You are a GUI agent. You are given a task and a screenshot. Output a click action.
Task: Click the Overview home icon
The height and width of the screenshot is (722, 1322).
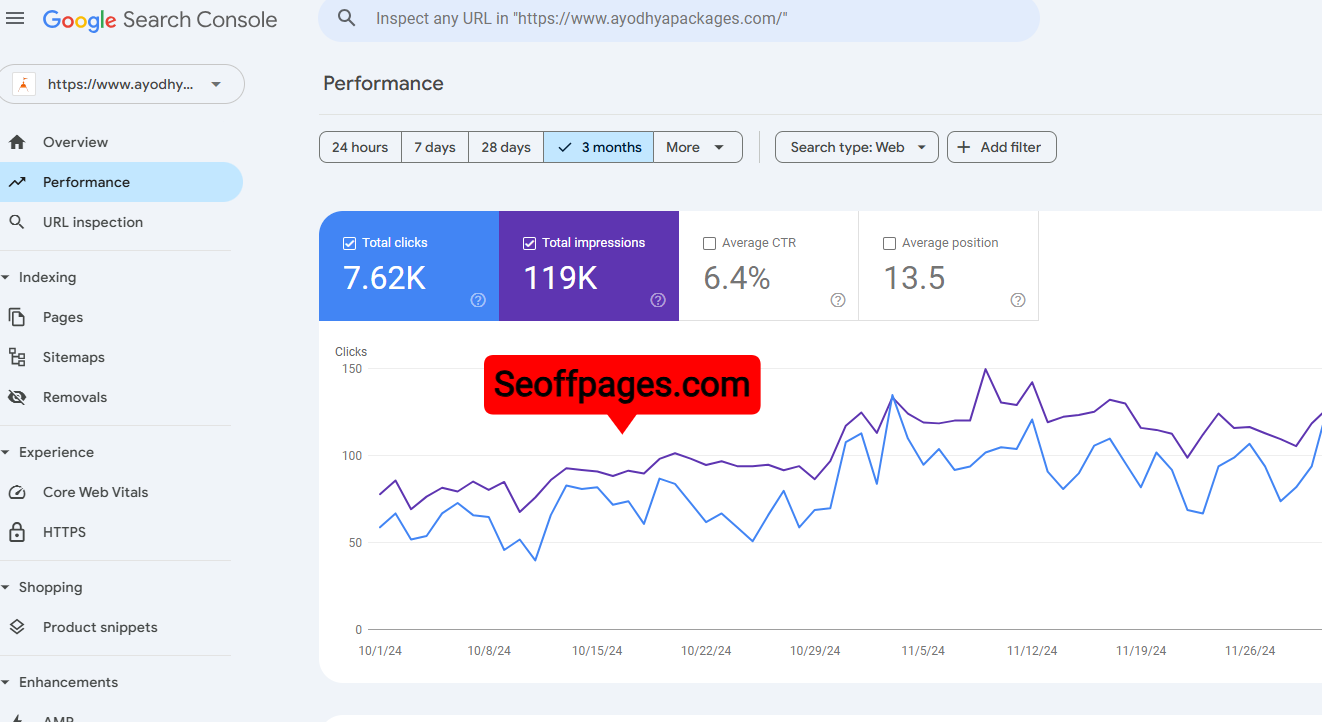(x=17, y=143)
